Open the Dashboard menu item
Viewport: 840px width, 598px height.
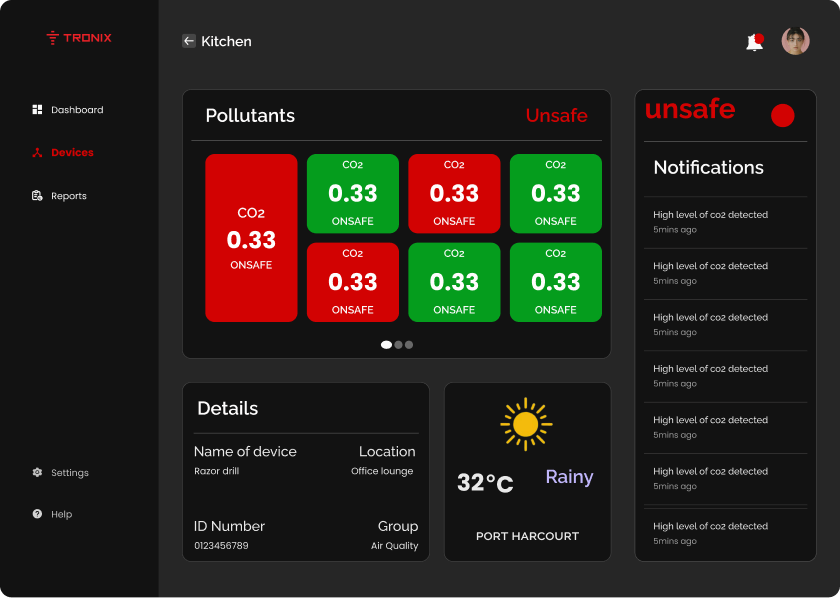[x=77, y=110]
